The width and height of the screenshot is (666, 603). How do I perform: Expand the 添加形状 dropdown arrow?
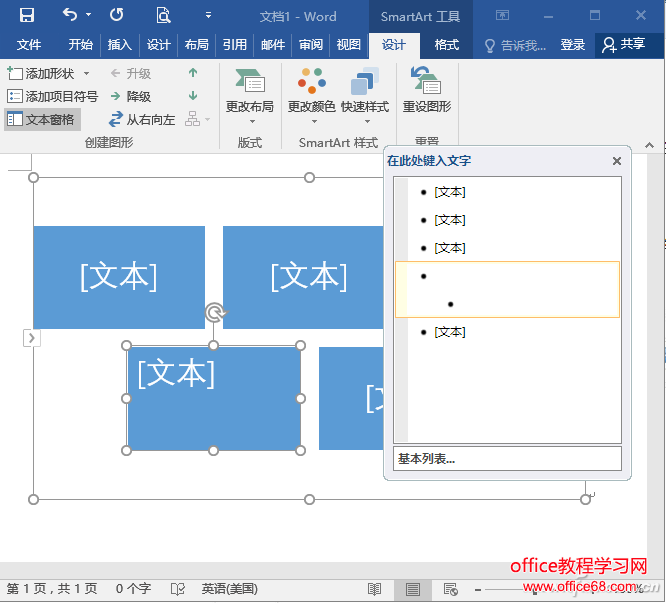tap(86, 74)
